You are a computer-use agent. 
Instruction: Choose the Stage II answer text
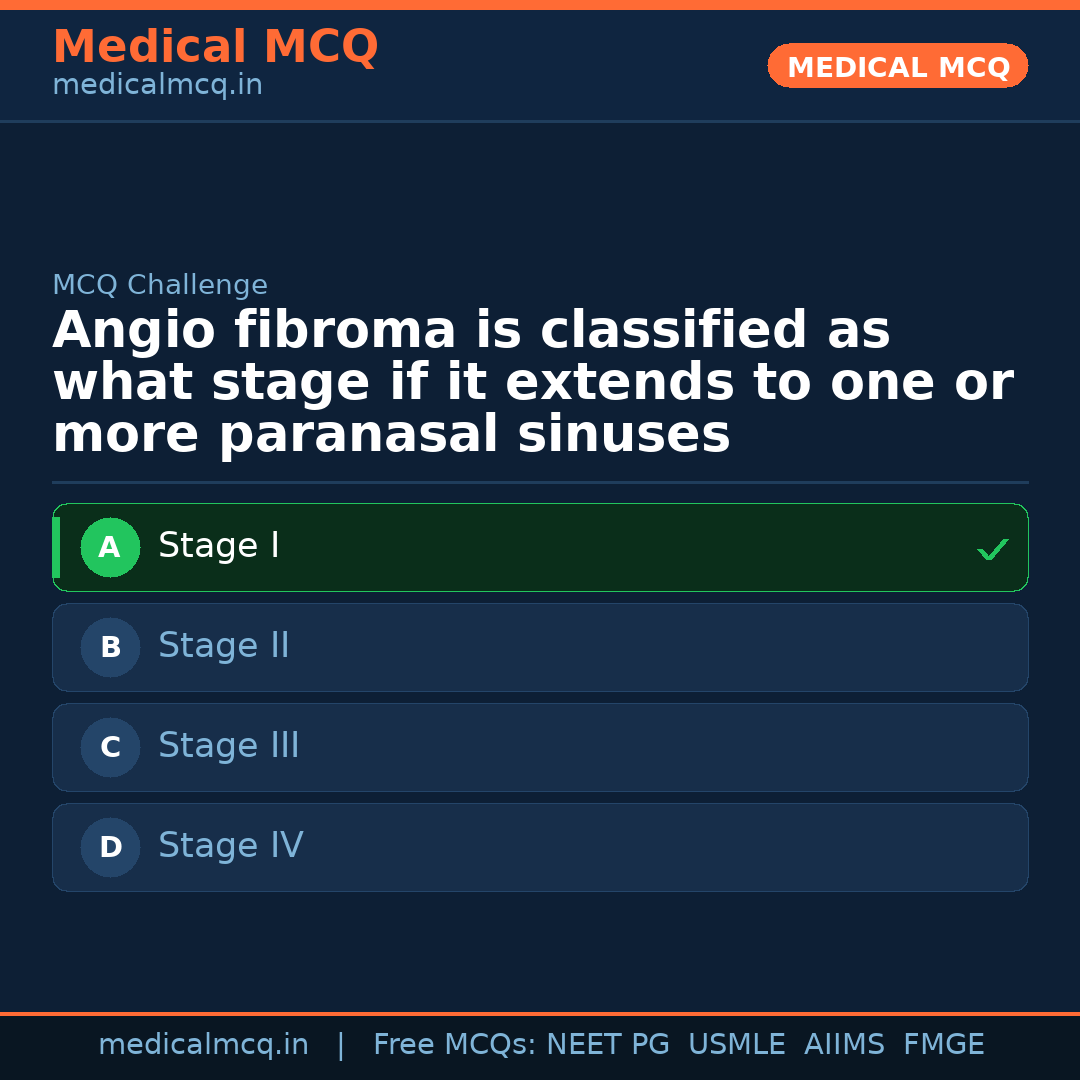pos(224,646)
